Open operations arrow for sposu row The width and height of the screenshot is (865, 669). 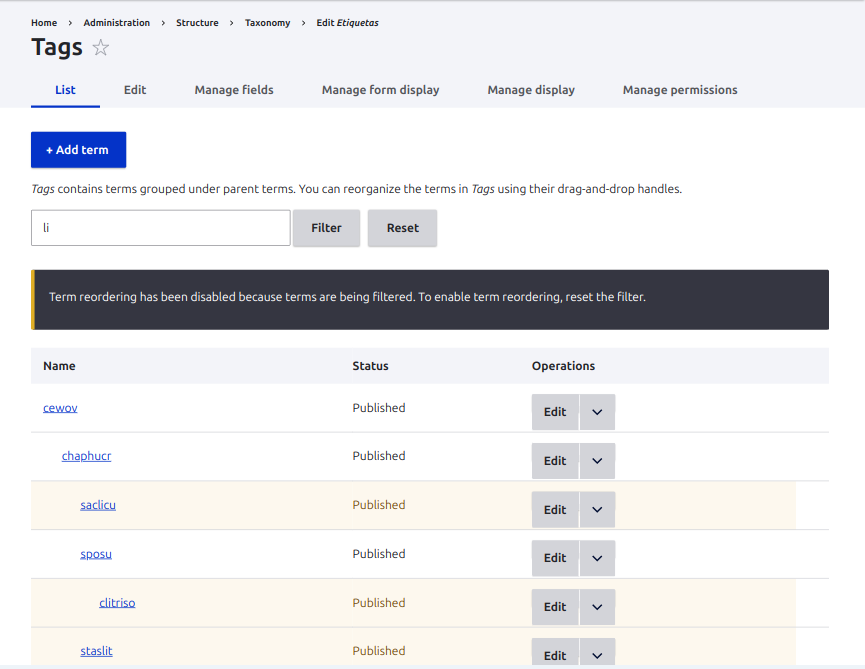pos(597,558)
